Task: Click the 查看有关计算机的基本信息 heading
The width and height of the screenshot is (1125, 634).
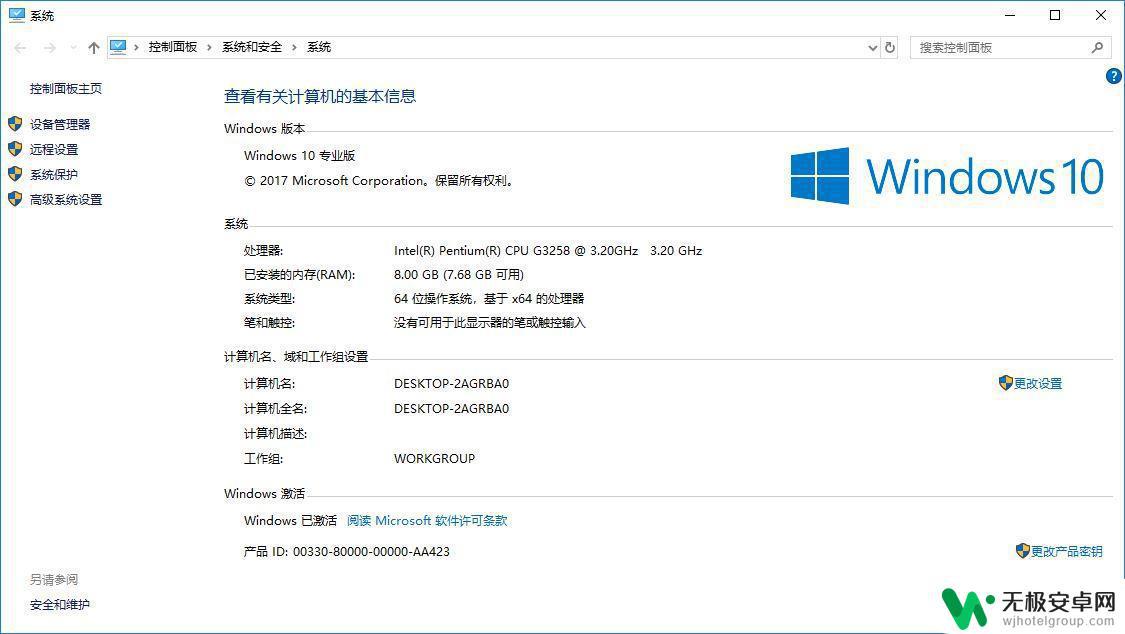Action: 320,96
